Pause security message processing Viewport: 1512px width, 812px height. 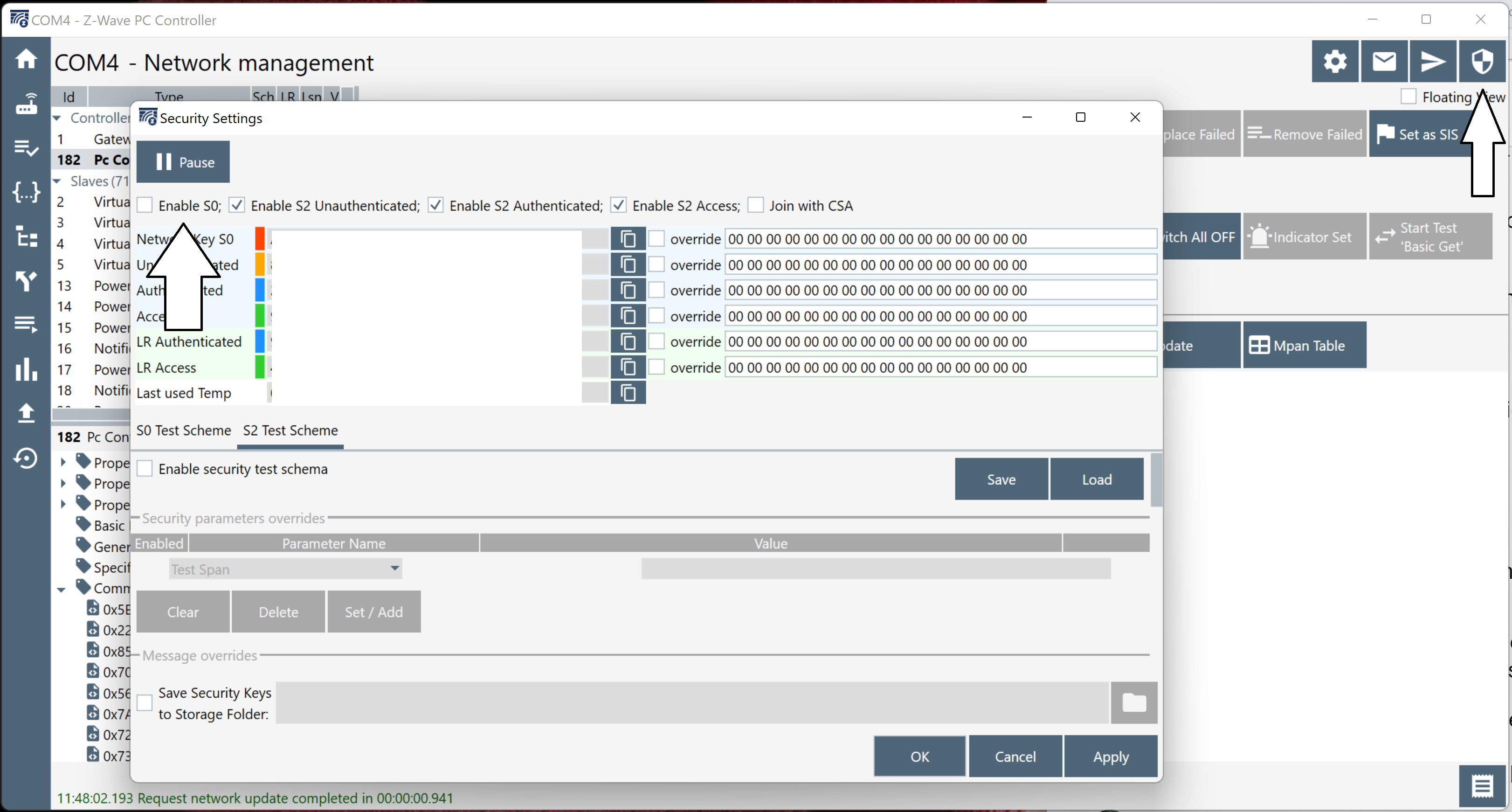pyautogui.click(x=183, y=161)
